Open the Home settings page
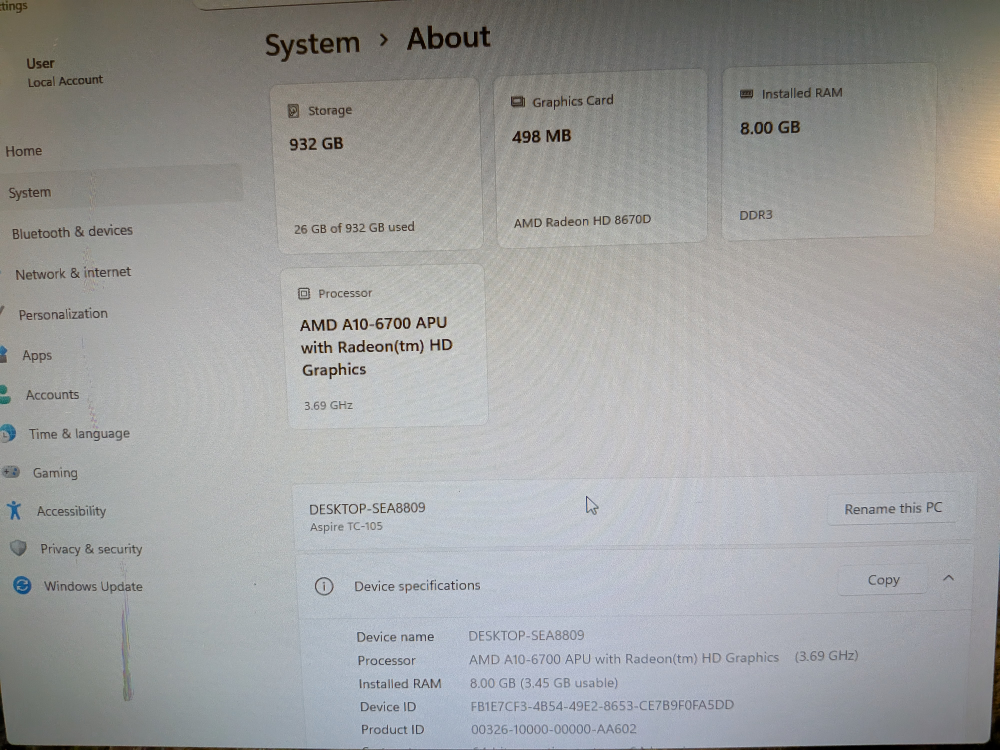The image size is (1000, 750). (24, 151)
